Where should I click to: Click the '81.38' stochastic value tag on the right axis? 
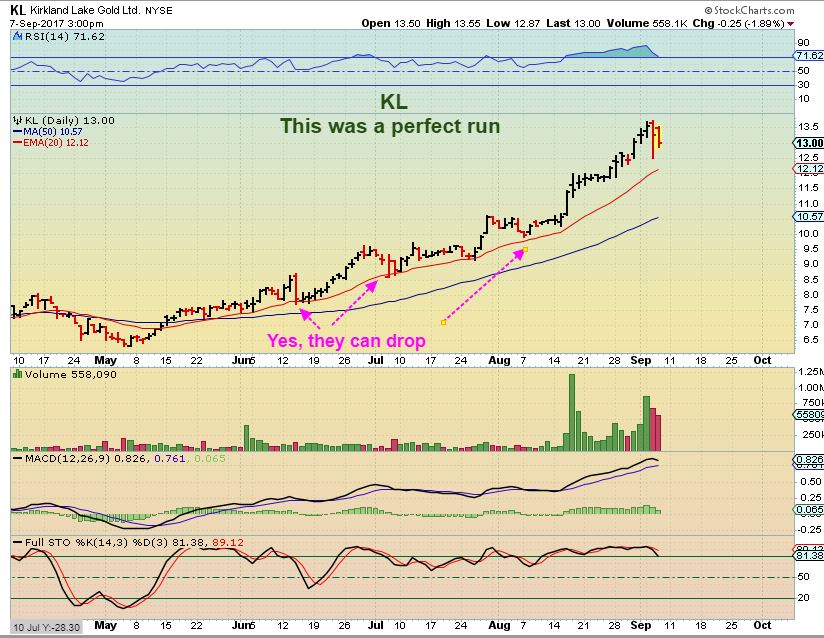(809, 555)
